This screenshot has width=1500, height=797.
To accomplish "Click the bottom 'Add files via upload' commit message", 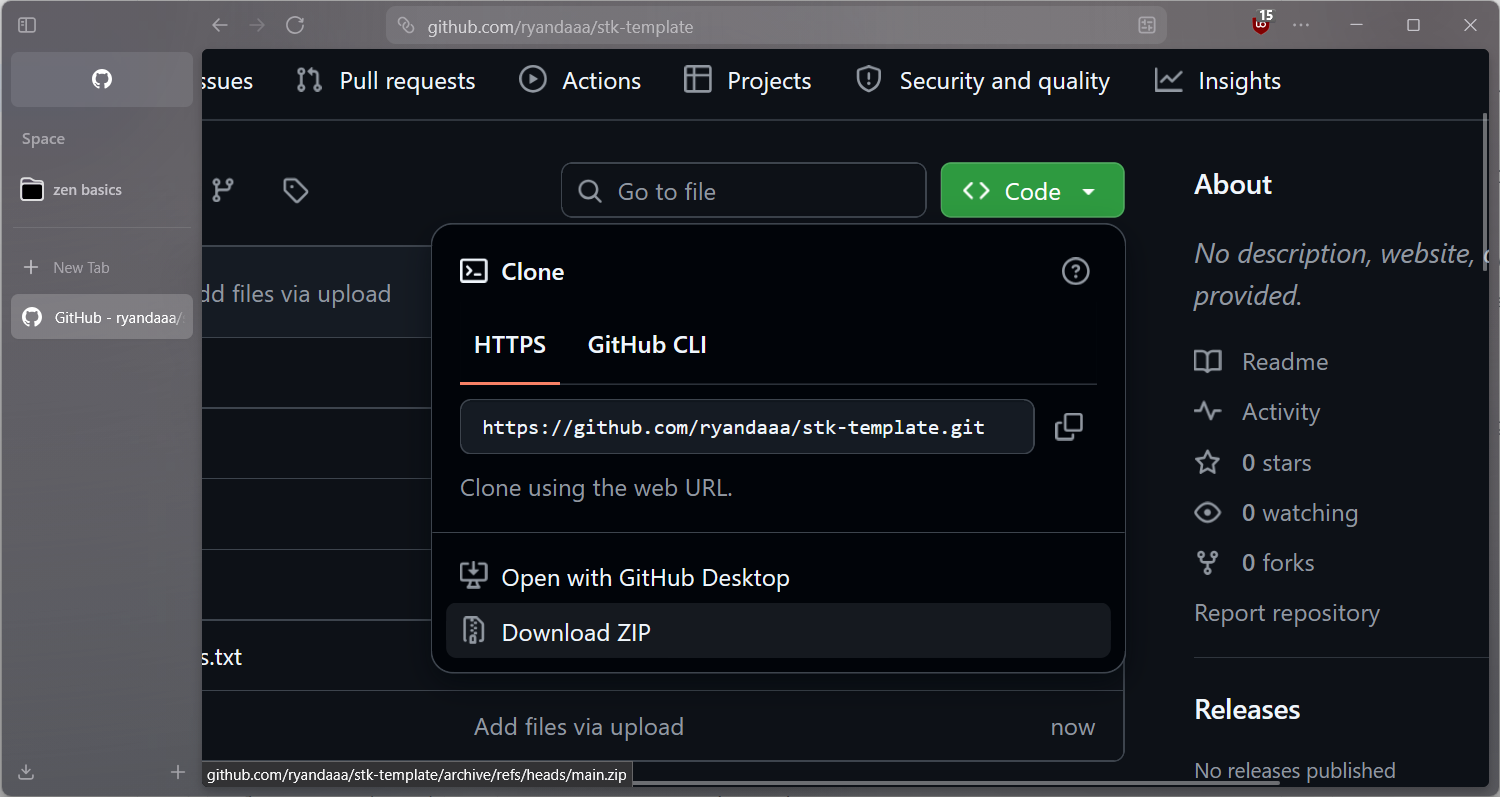I will pyautogui.click(x=579, y=727).
